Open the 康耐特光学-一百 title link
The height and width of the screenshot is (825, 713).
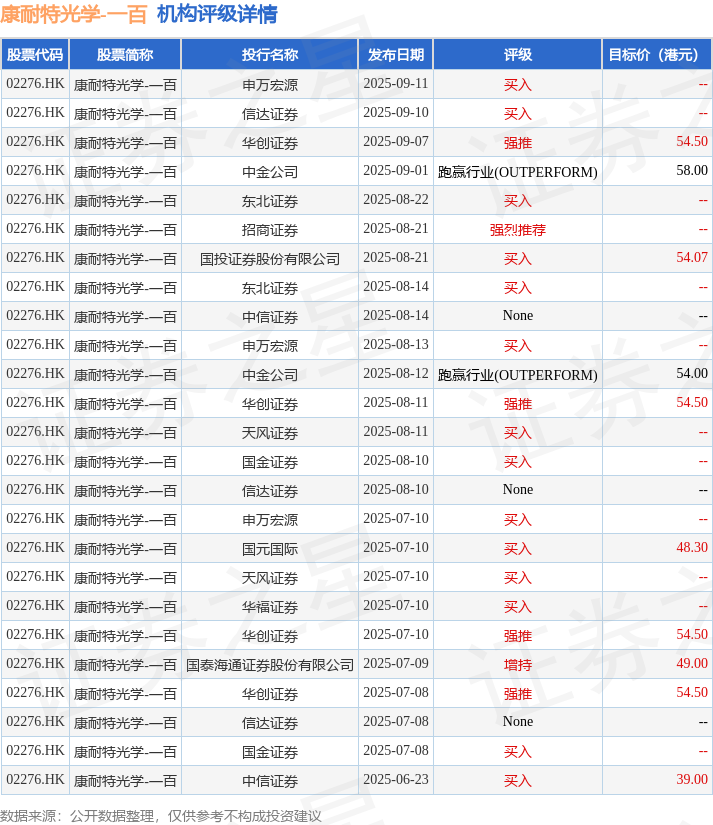point(74,14)
